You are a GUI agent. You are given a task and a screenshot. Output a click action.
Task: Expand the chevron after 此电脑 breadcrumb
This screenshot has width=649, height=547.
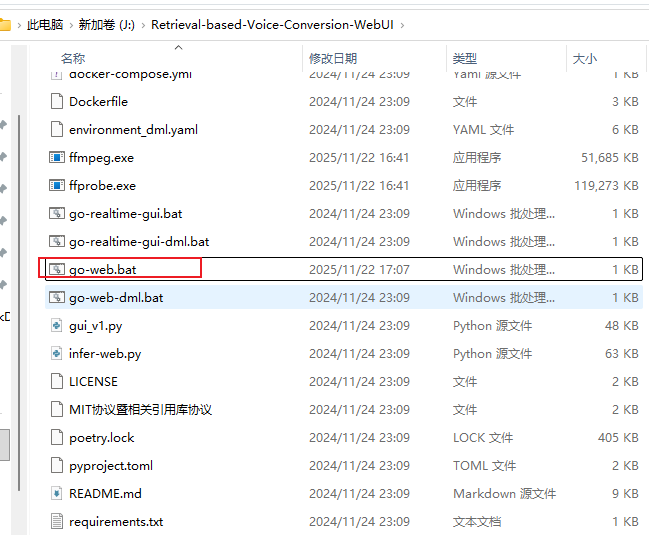[x=71, y=25]
